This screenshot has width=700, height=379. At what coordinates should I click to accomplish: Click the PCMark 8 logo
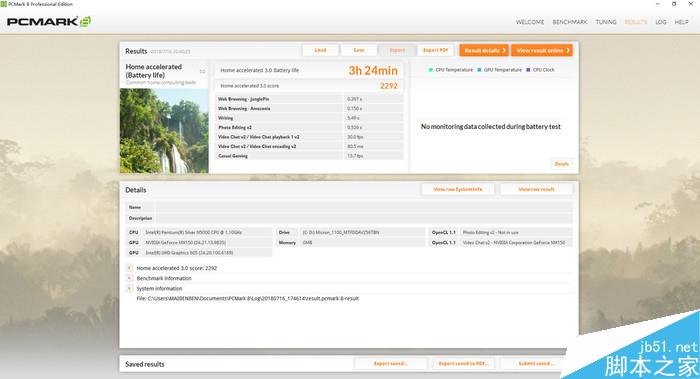point(49,21)
